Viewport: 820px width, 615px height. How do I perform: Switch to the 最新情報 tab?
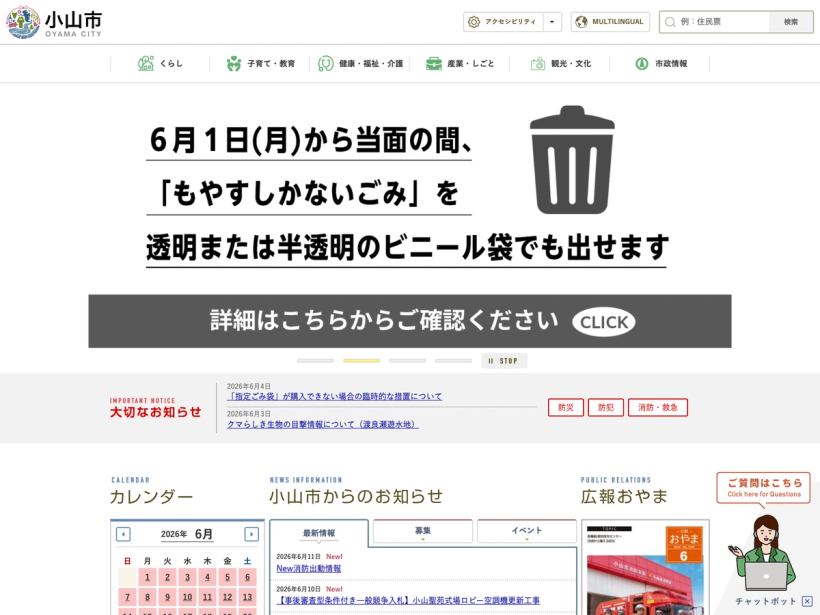click(x=319, y=533)
